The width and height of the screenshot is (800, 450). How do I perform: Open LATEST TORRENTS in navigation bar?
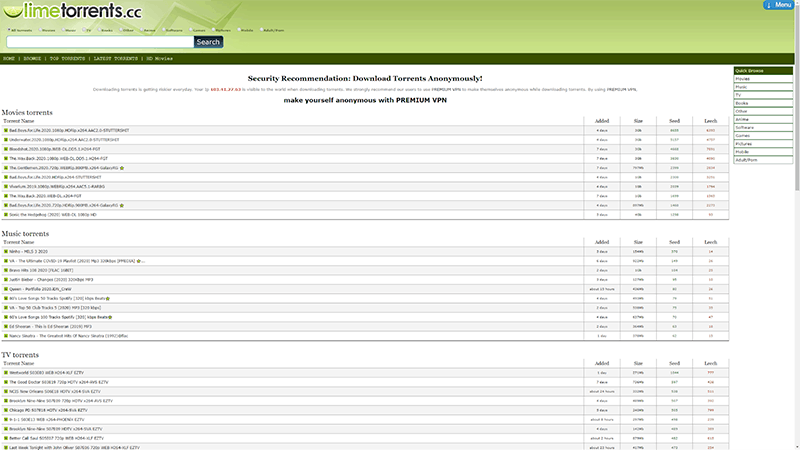pyautogui.click(x=116, y=59)
